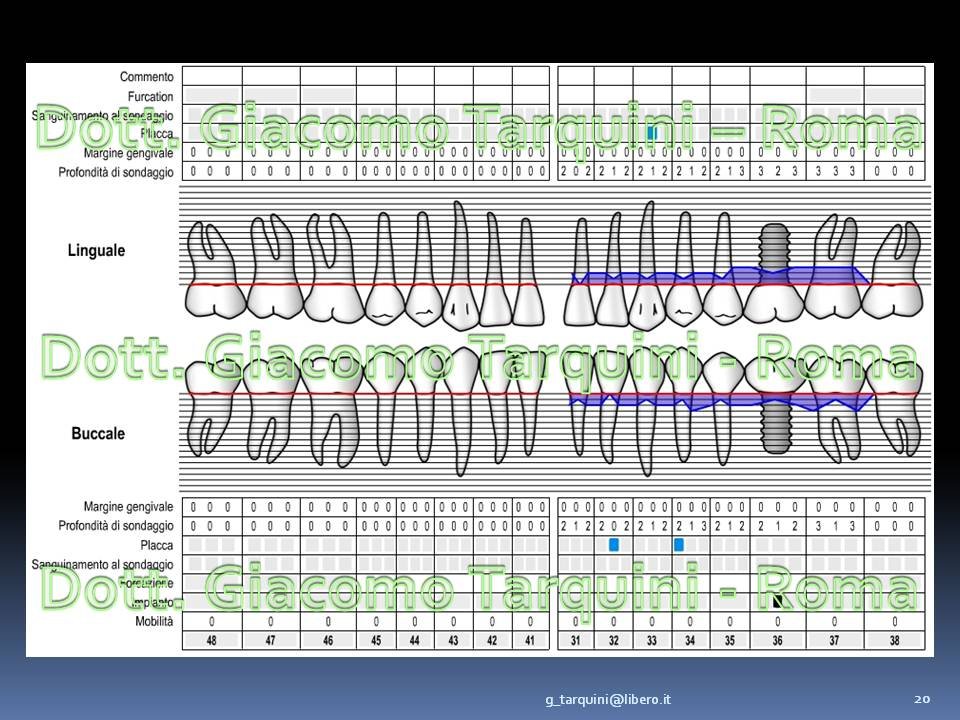
Task: Select tooth number 31 label
Action: (x=576, y=640)
